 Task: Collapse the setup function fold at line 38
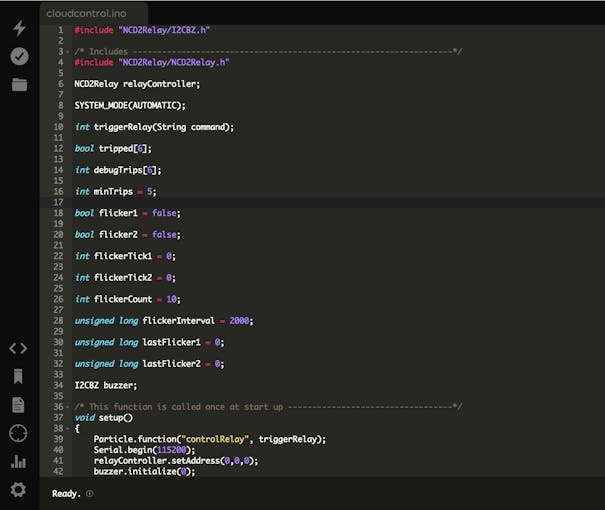click(68, 428)
